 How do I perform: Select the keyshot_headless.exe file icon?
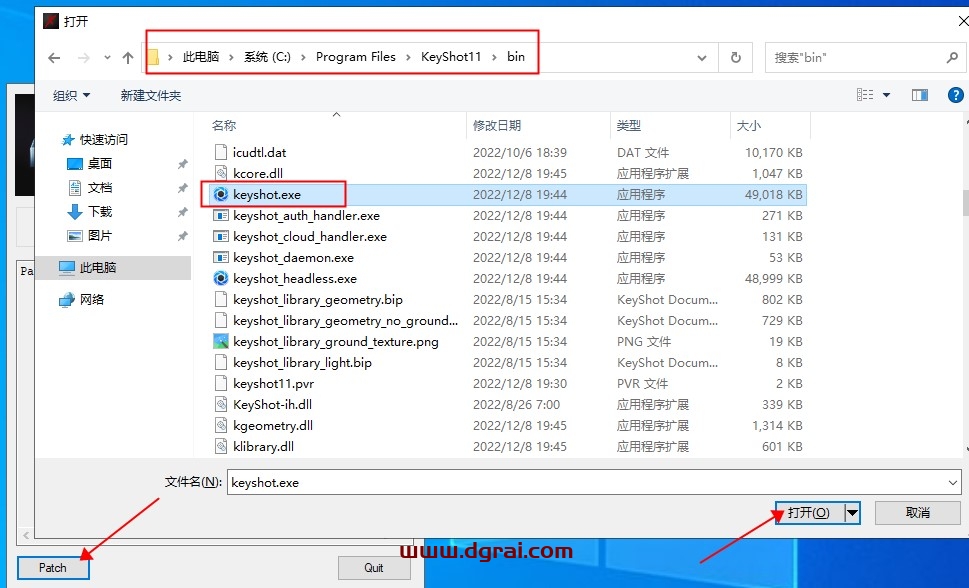pyautogui.click(x=219, y=278)
